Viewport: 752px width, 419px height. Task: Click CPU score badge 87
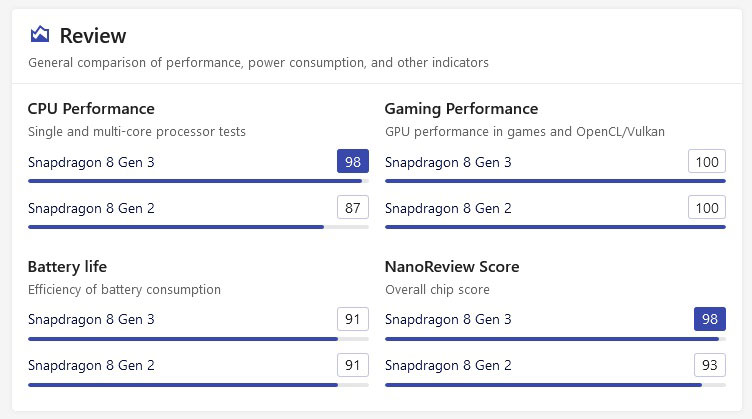click(x=353, y=208)
